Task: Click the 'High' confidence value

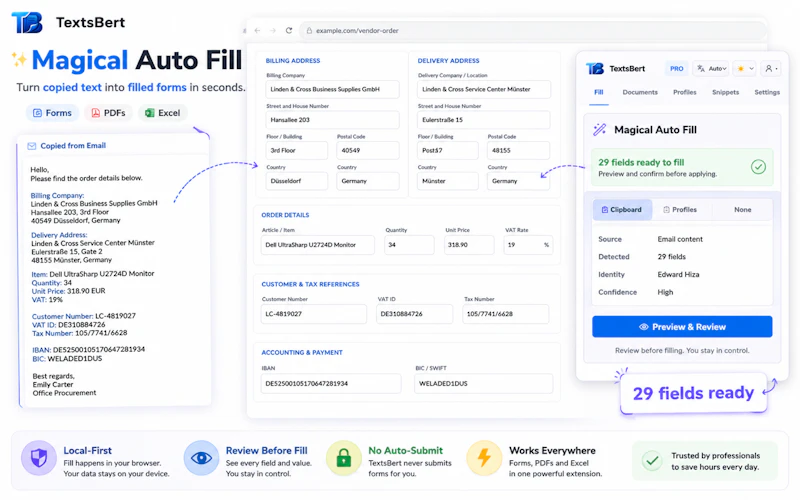Action: point(665,292)
